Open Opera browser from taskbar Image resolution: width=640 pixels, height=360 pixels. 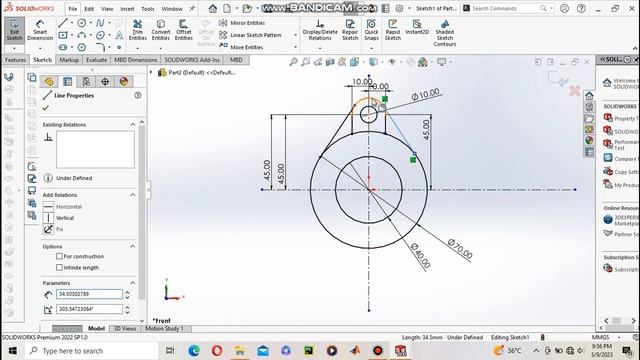click(x=217, y=351)
